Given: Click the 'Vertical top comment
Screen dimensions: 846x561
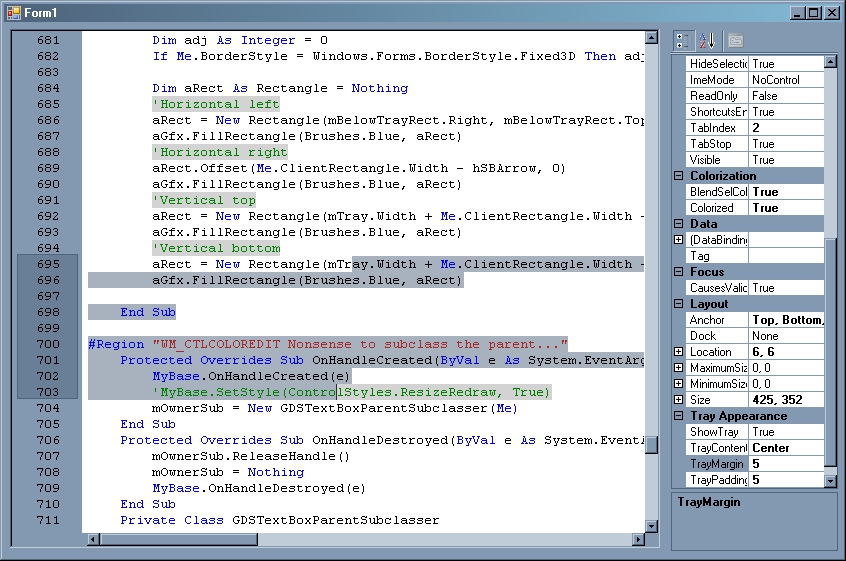Looking at the screenshot, I should [x=204, y=200].
